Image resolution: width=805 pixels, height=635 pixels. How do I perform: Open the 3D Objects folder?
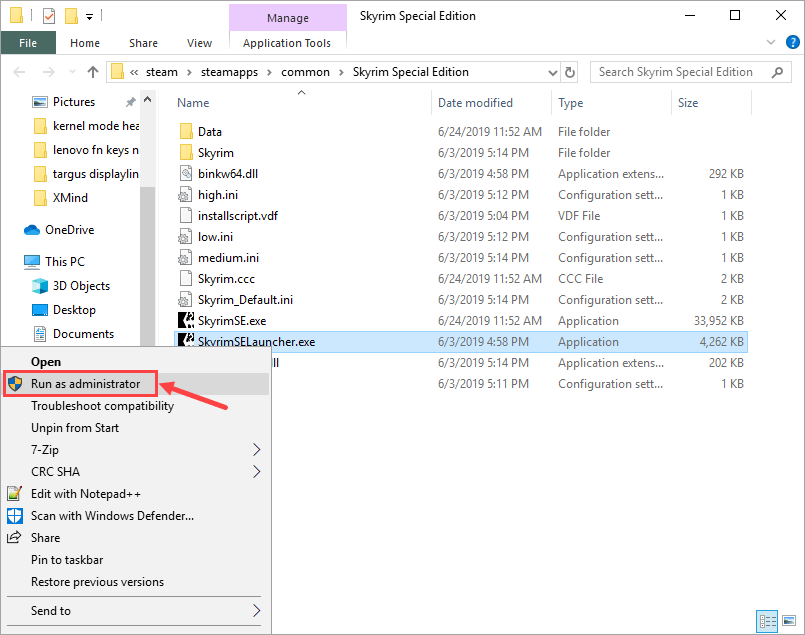tap(81, 286)
